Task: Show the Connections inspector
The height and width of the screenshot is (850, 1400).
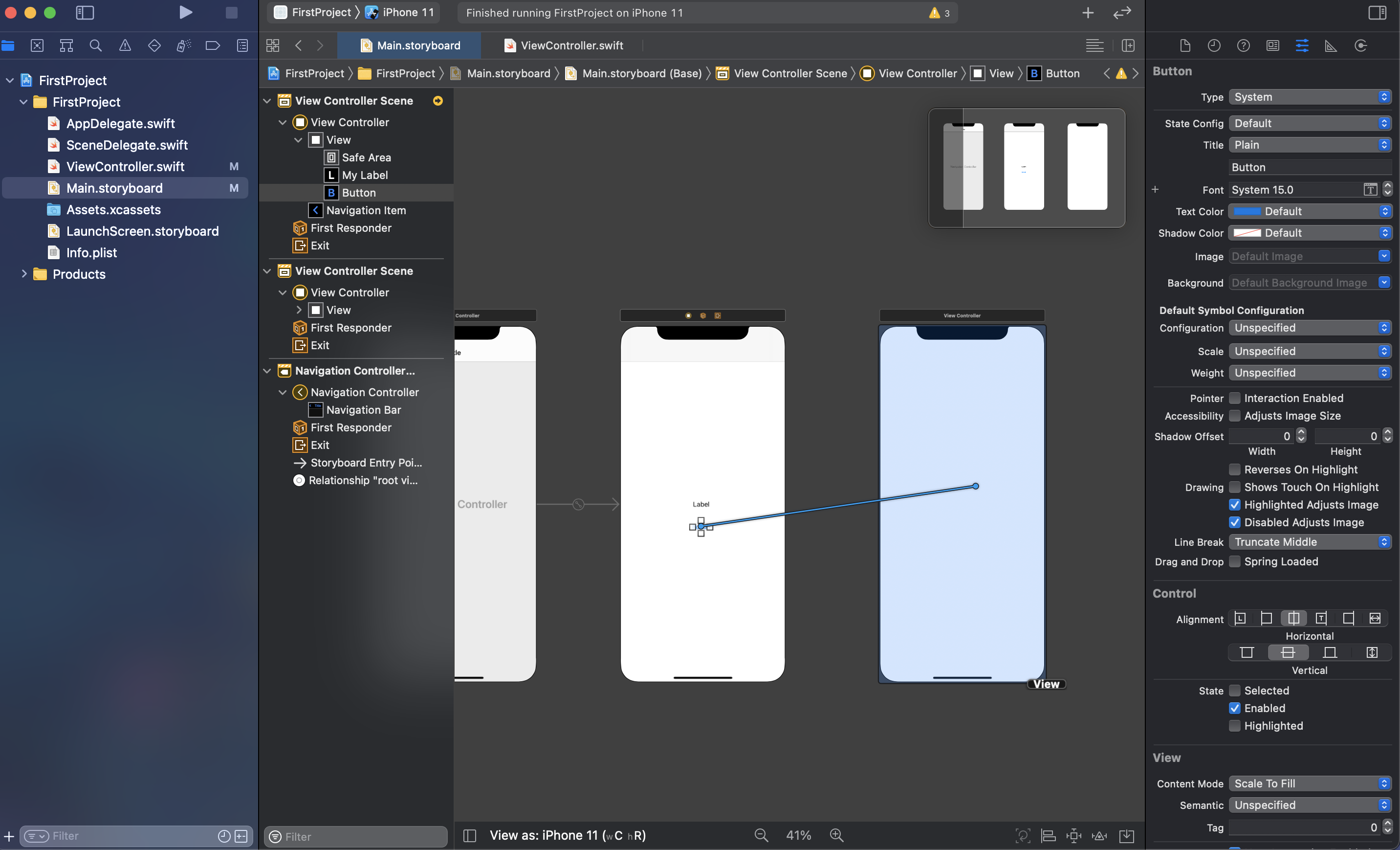Action: click(x=1361, y=45)
